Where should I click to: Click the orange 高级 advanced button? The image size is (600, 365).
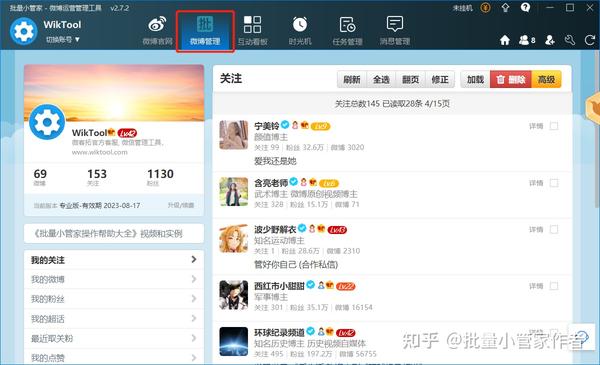pos(546,79)
